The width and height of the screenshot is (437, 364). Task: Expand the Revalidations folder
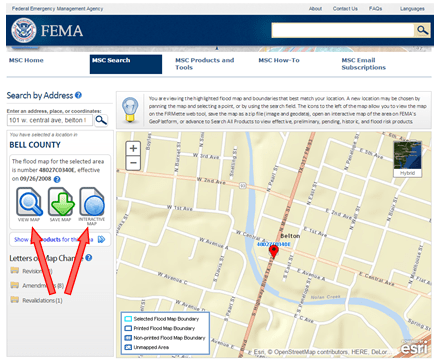pyautogui.click(x=14, y=300)
